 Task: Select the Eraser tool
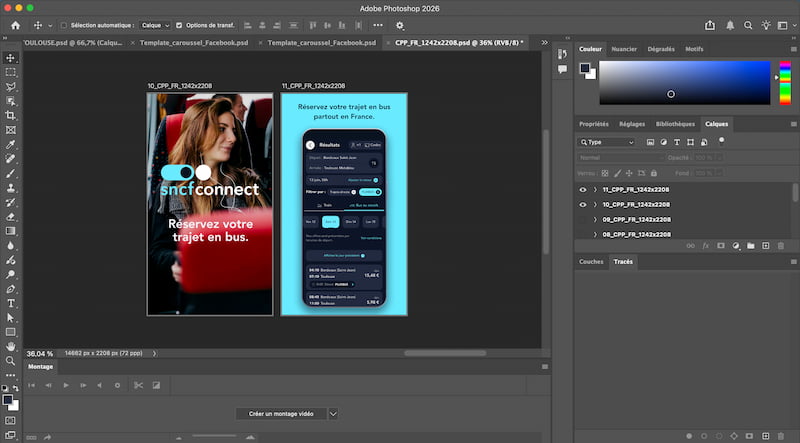(10, 217)
